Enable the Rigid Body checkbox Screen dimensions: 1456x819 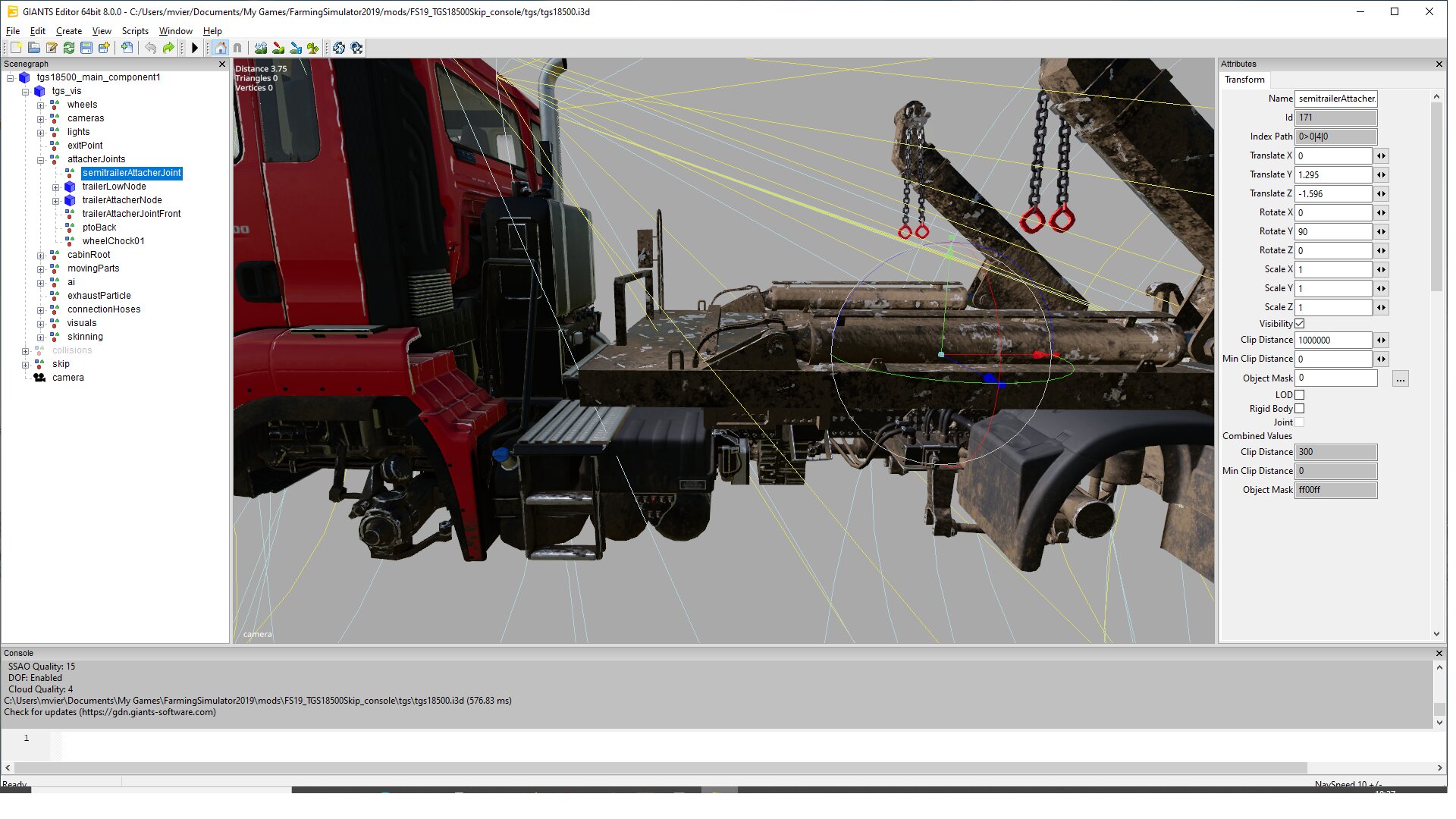[x=1300, y=409]
